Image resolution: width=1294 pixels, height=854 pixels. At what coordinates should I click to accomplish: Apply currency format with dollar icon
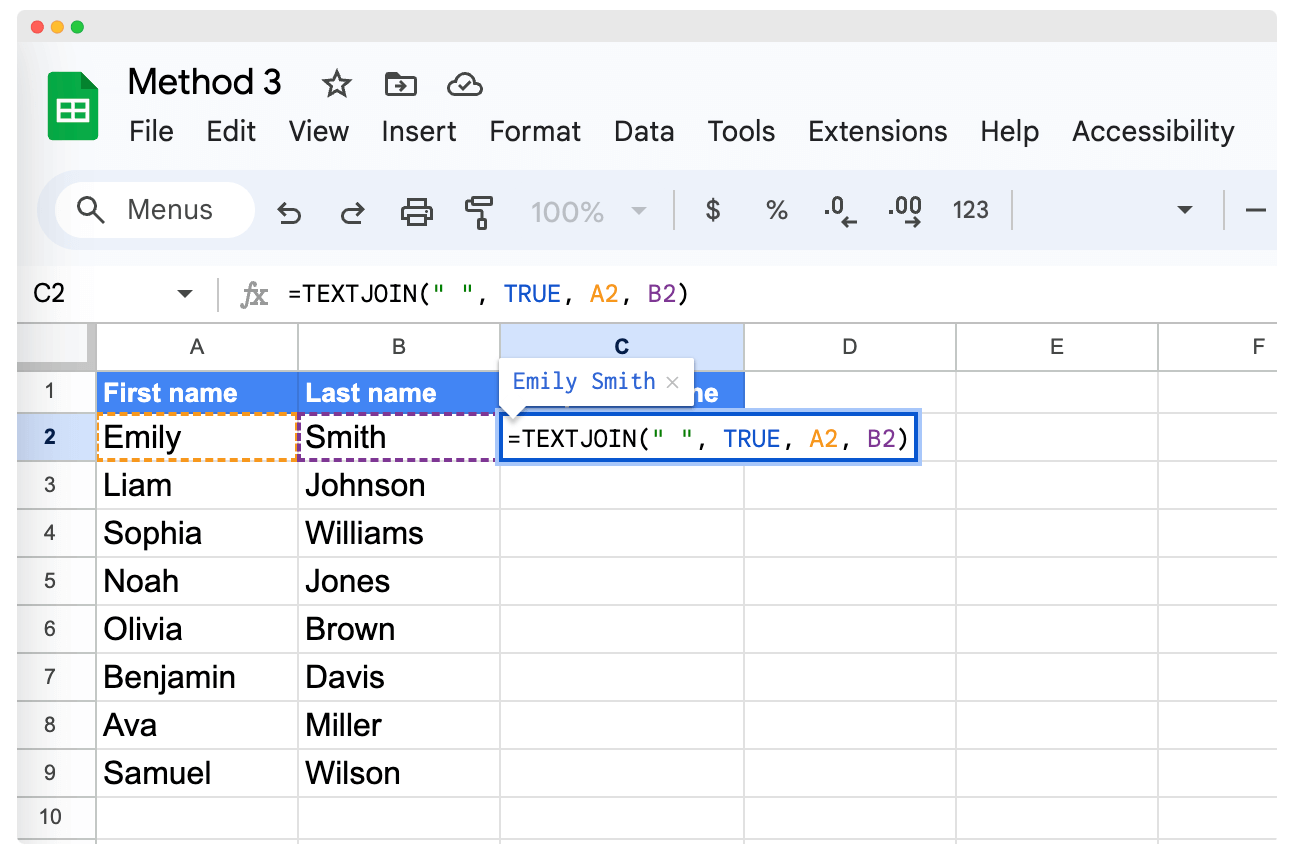pos(713,211)
